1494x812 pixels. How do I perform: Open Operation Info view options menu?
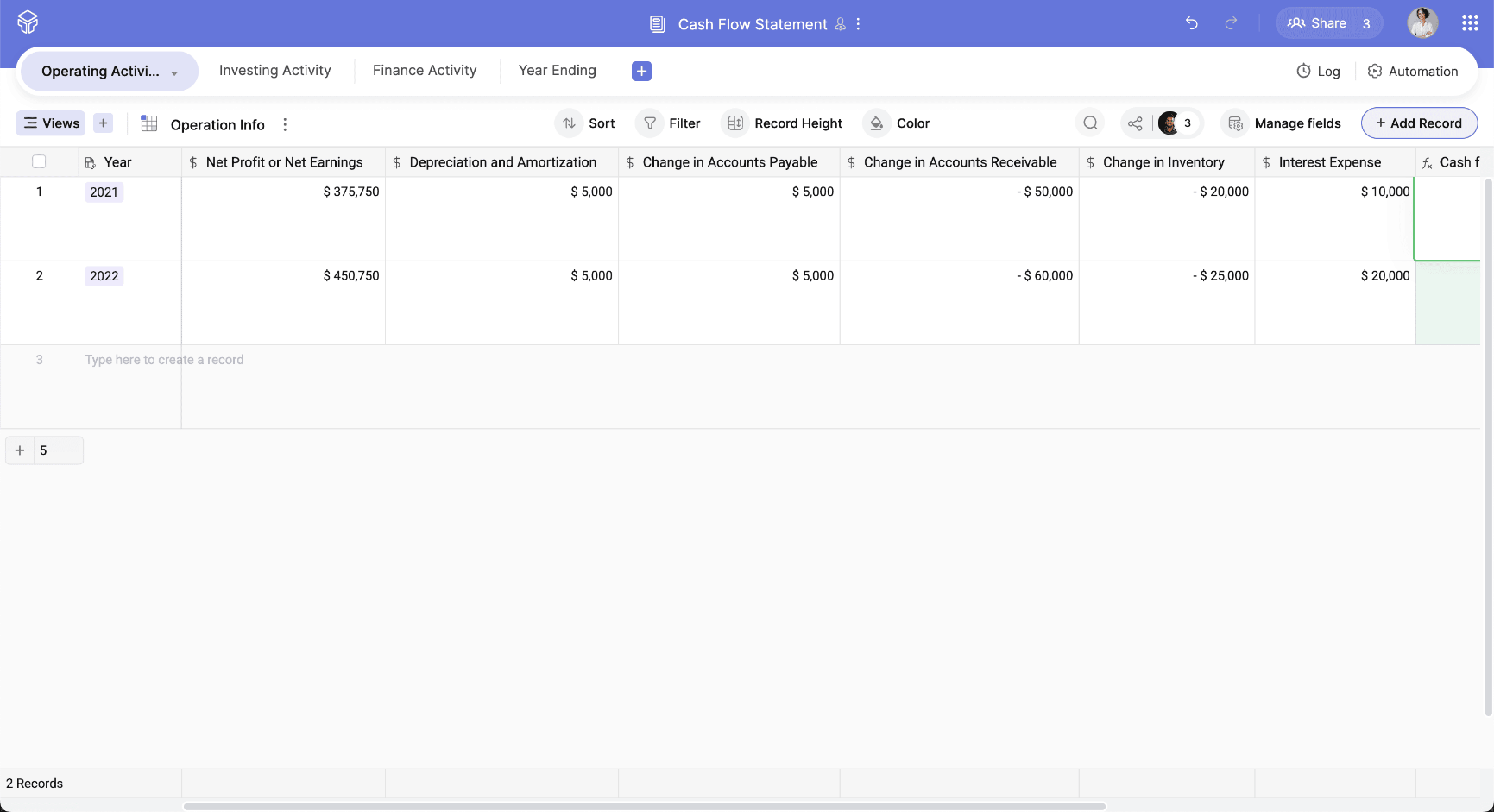pos(285,125)
